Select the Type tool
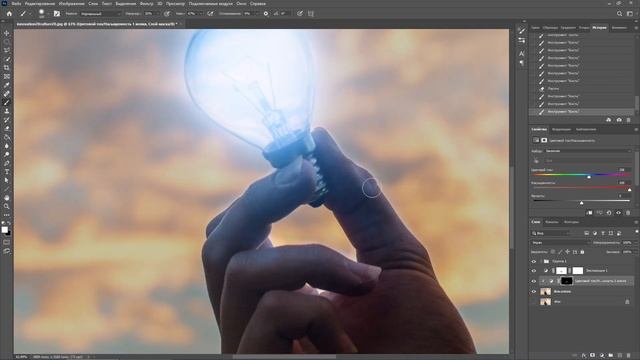Image resolution: width=640 pixels, height=360 pixels. [x=7, y=172]
